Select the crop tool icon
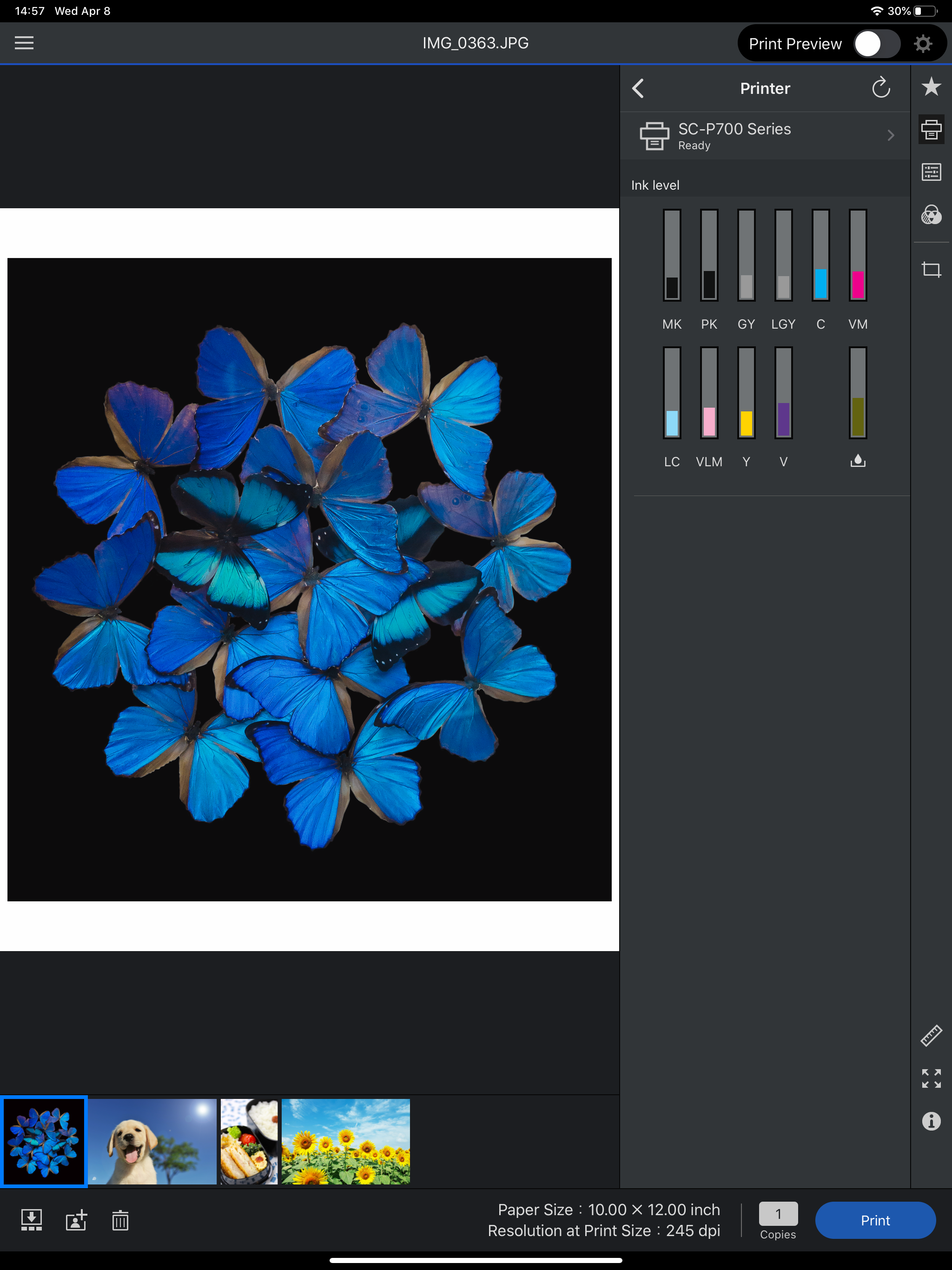This screenshot has width=952, height=1270. tap(931, 269)
